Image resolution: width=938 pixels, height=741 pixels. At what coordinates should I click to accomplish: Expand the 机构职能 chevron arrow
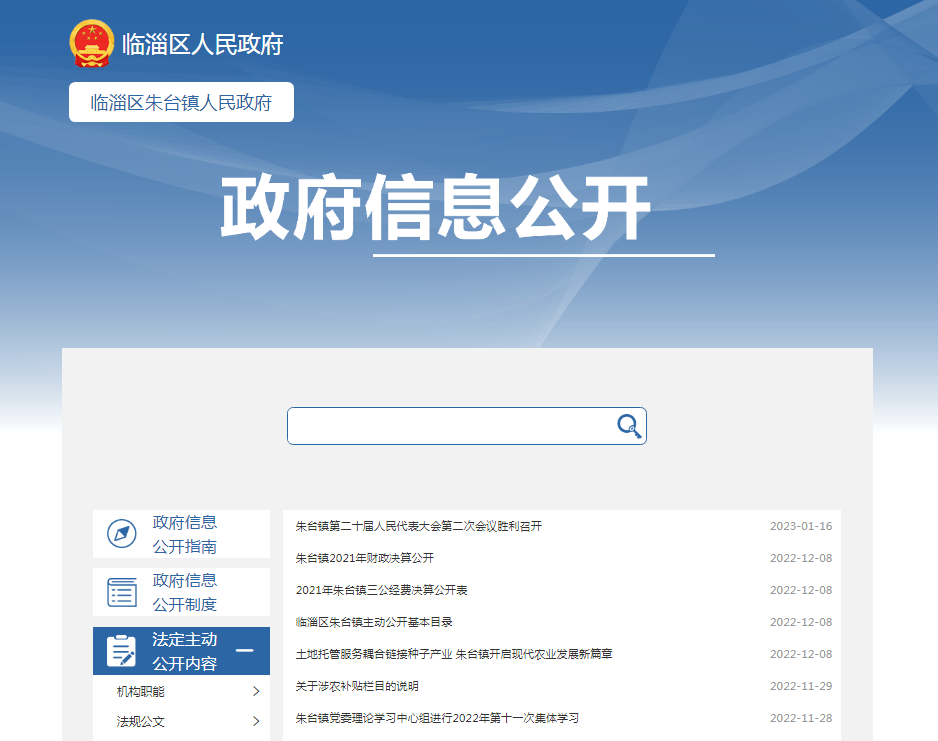(256, 692)
